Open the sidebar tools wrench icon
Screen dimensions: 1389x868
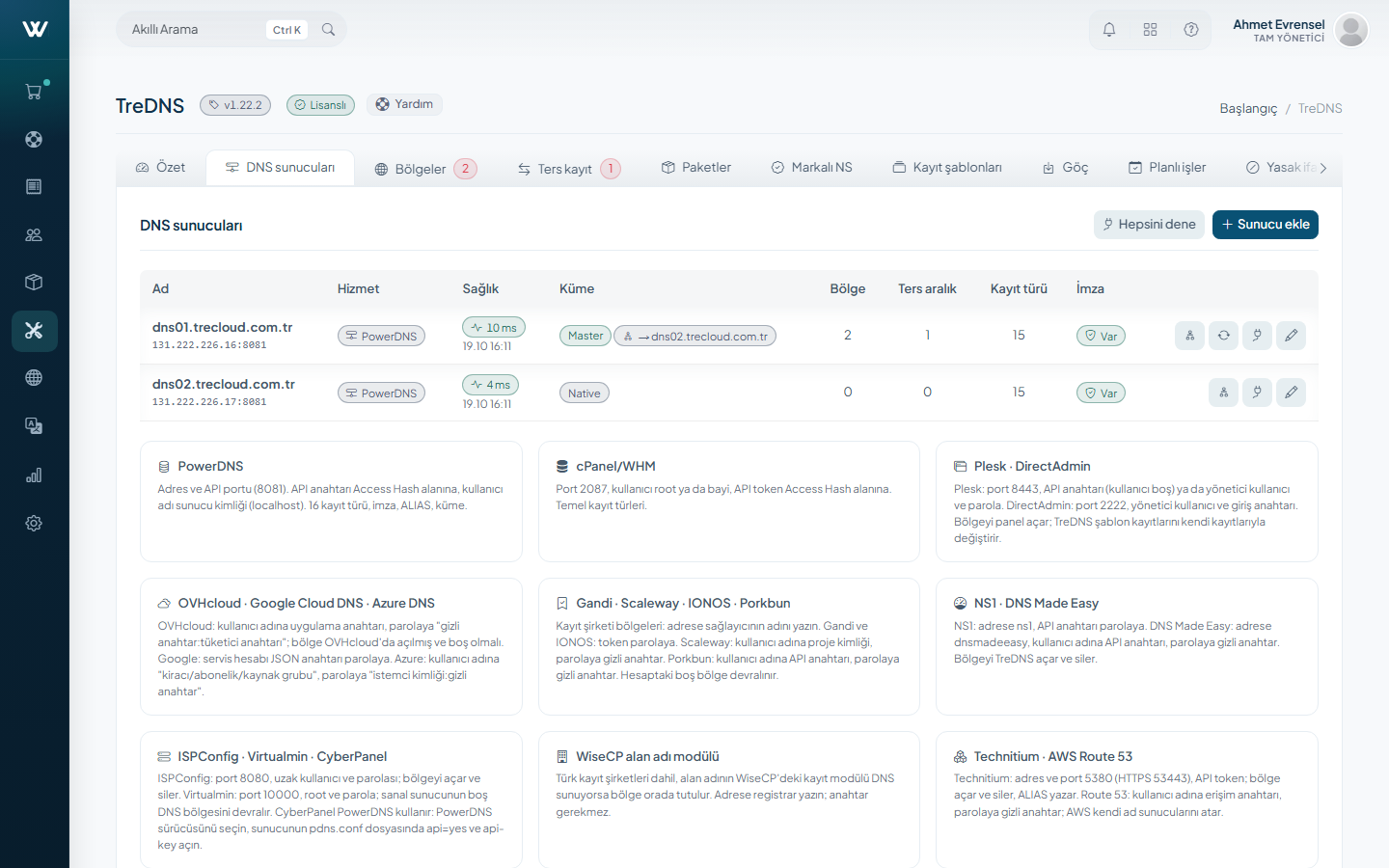click(x=34, y=331)
